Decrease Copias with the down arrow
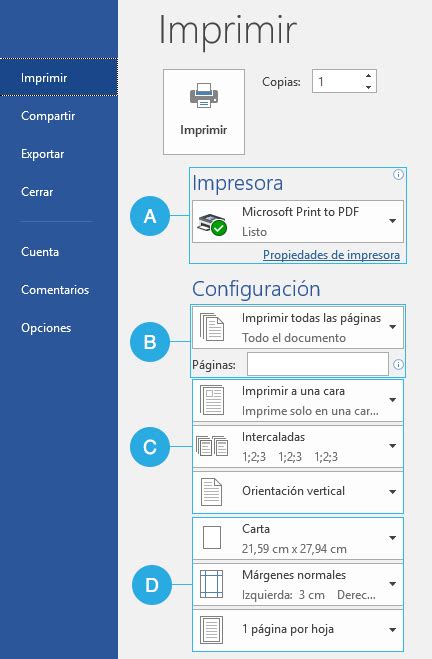The width and height of the screenshot is (432, 659). 368,87
